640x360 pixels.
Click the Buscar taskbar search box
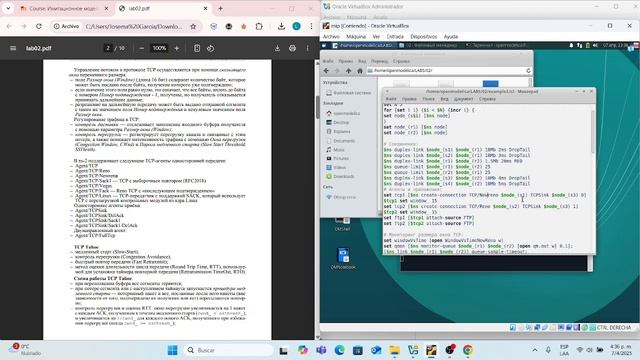[x=229, y=350]
